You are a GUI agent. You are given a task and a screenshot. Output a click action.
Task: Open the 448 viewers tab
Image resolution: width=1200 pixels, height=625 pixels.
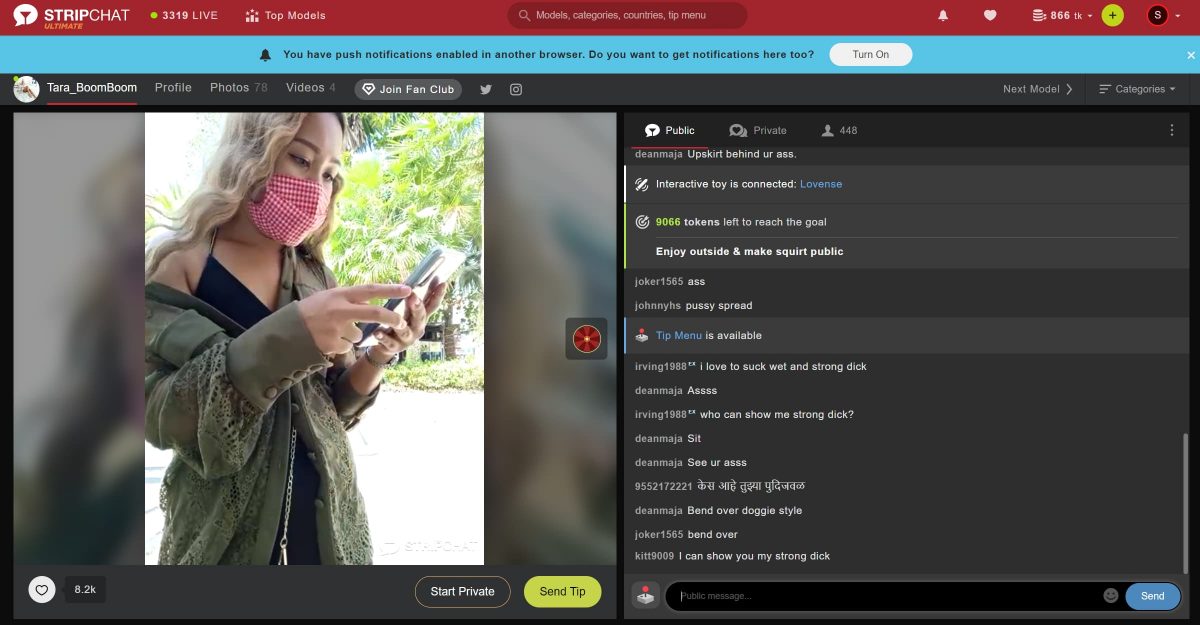pyautogui.click(x=839, y=130)
